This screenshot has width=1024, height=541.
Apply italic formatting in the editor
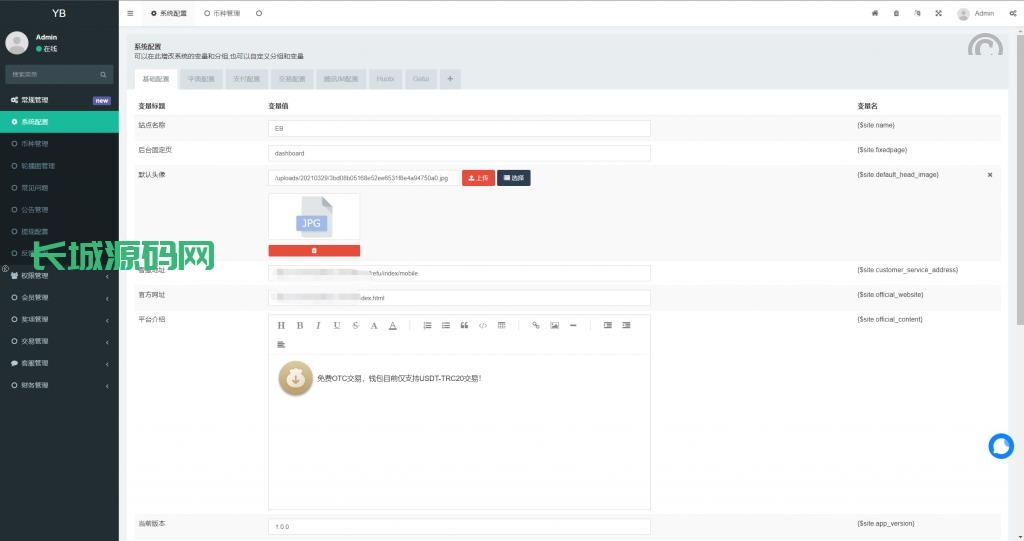(318, 325)
